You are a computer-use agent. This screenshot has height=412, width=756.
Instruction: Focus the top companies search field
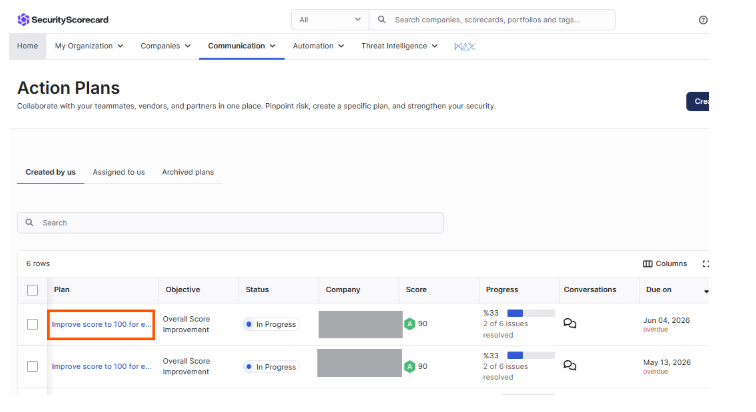492,20
